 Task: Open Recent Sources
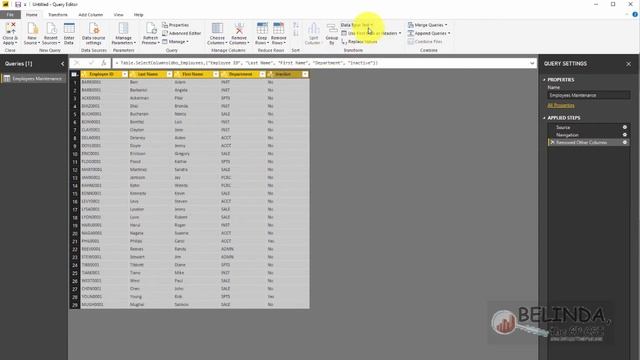pos(51,33)
